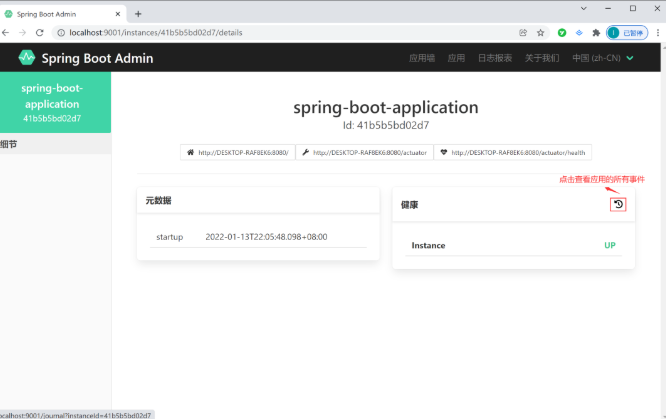The width and height of the screenshot is (666, 419).
Task: Click the startup timestamp value
Action: tap(266, 237)
